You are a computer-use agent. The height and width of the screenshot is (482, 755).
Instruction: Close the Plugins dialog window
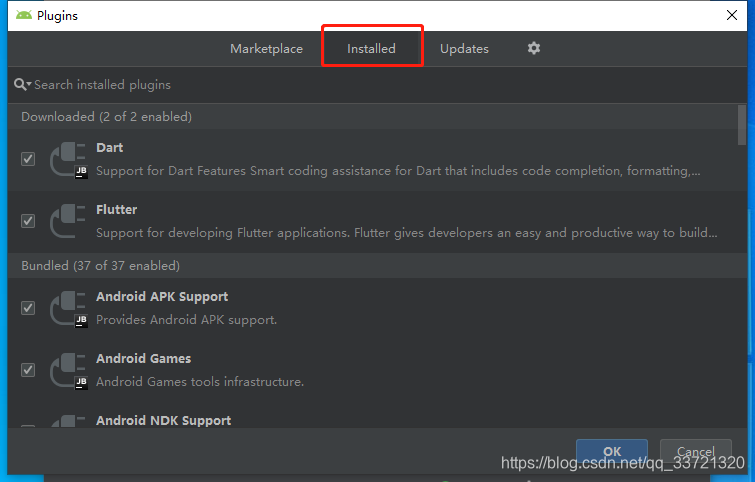732,15
